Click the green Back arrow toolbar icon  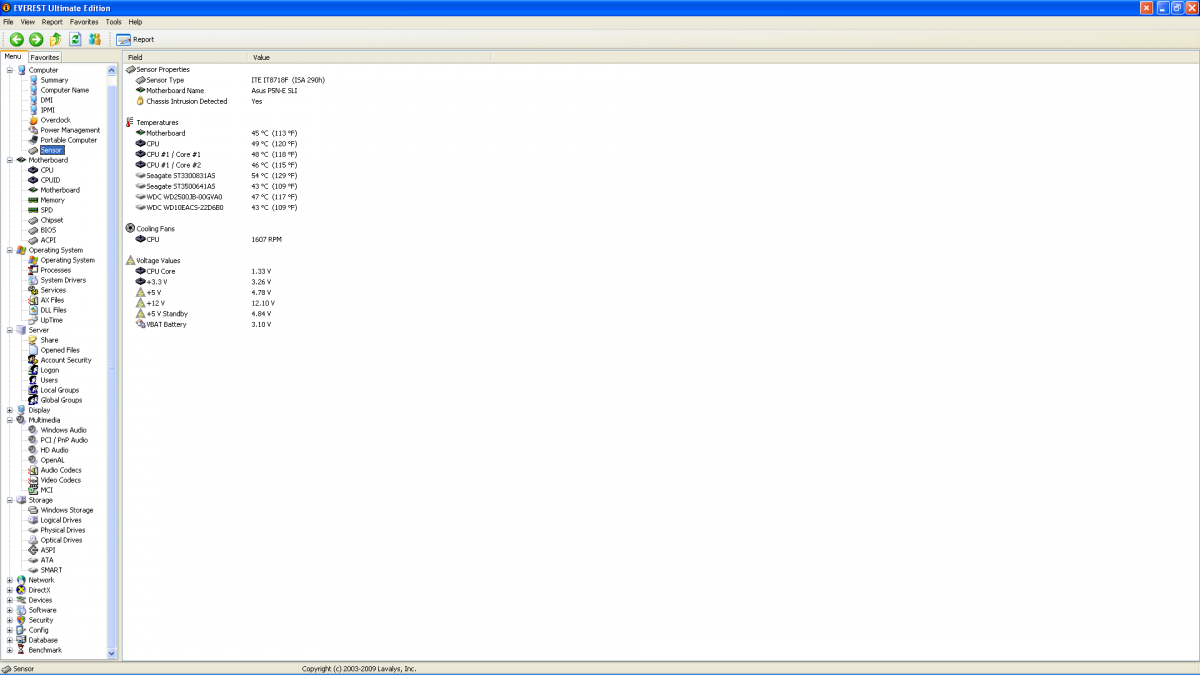click(17, 39)
